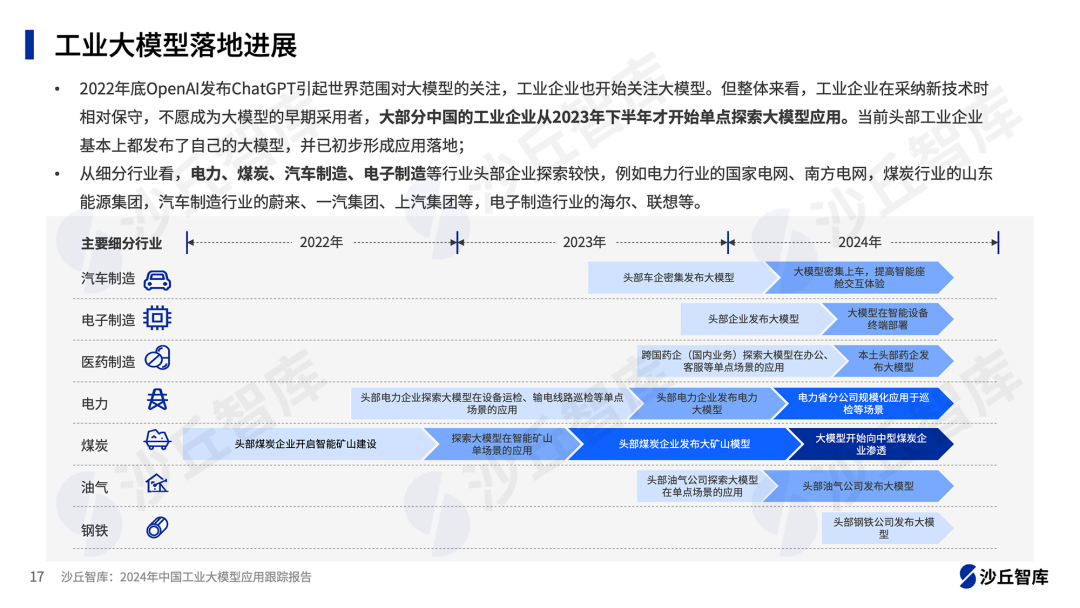Toggle the 2022年 timeline segment

(x=320, y=241)
